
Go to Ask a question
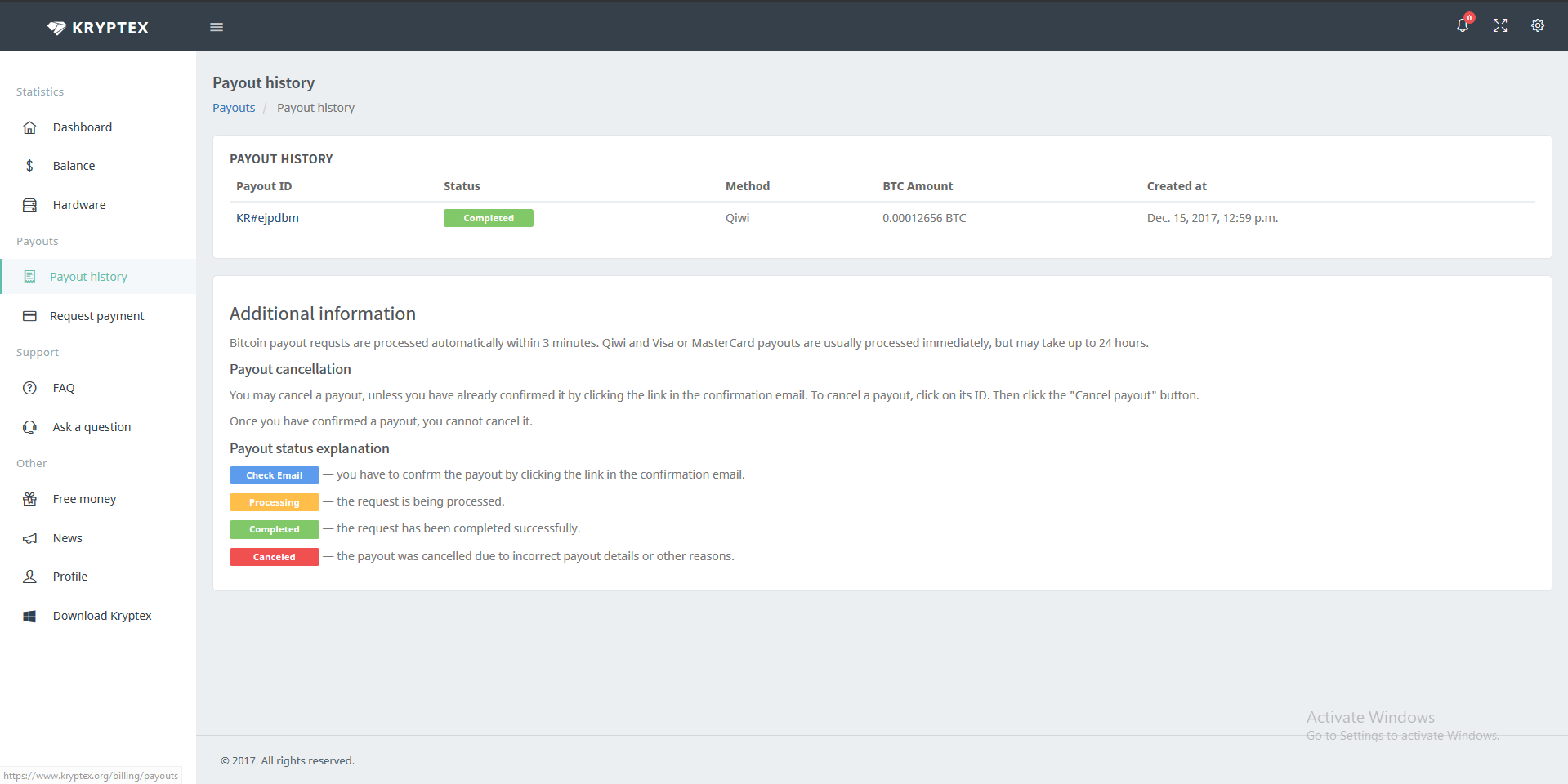[x=92, y=427]
